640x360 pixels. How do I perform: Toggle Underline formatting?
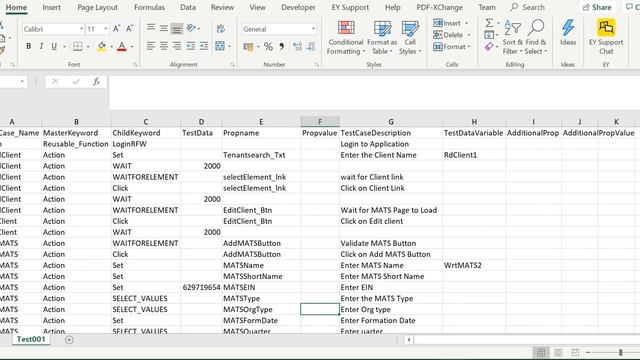[54, 46]
